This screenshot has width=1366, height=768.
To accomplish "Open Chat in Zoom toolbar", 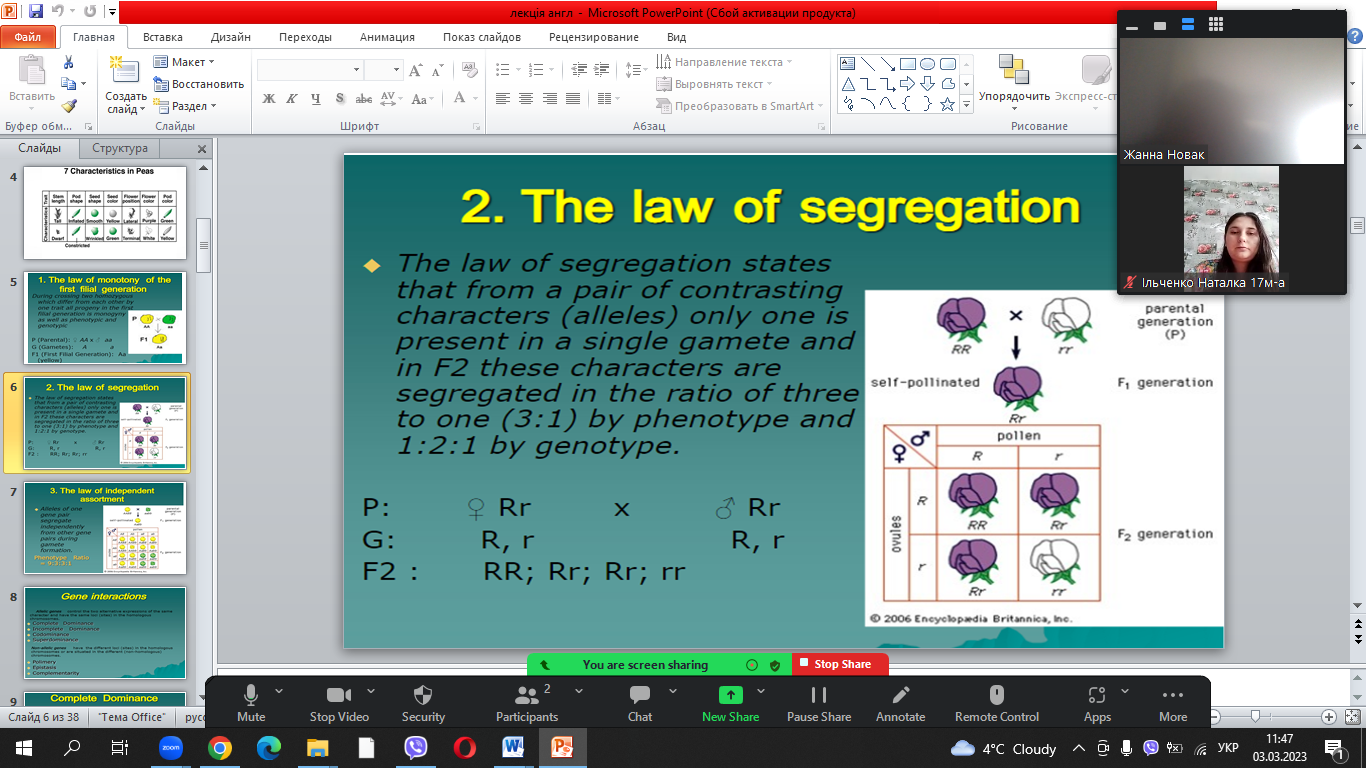I will point(640,703).
